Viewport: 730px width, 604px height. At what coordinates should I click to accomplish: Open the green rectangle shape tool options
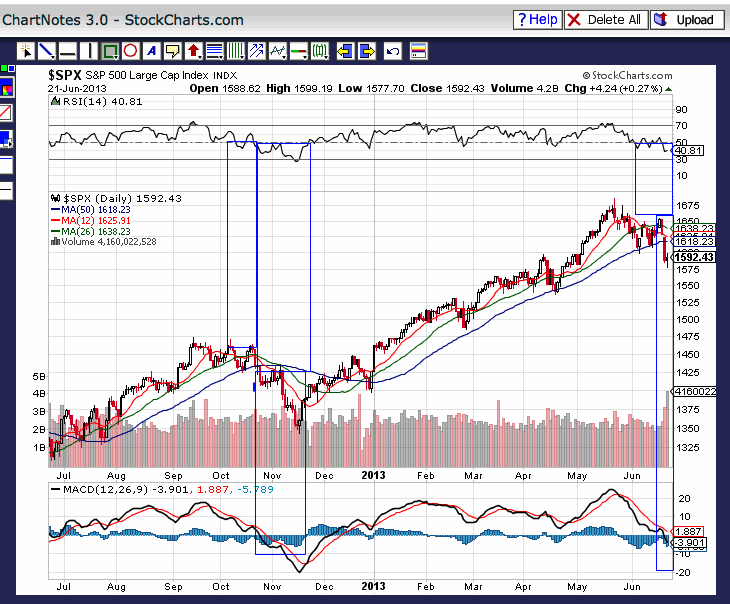110,51
